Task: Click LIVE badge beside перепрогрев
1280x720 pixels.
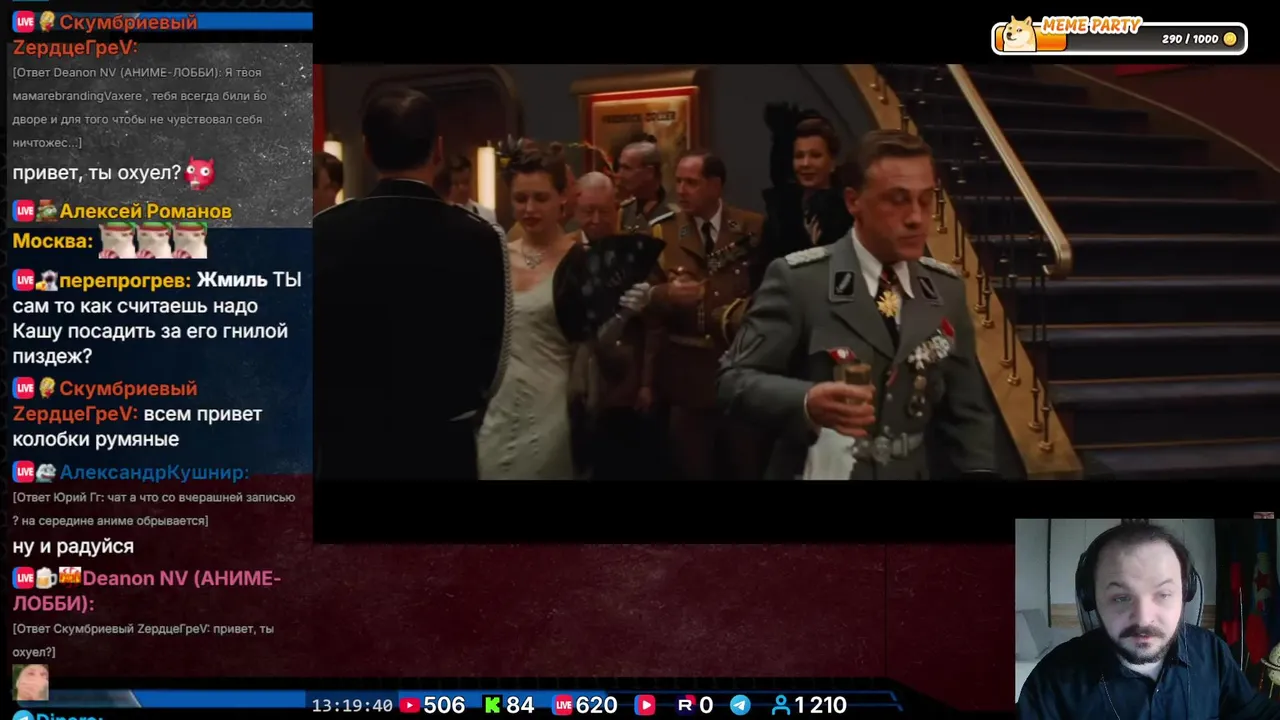Action: click(23, 280)
